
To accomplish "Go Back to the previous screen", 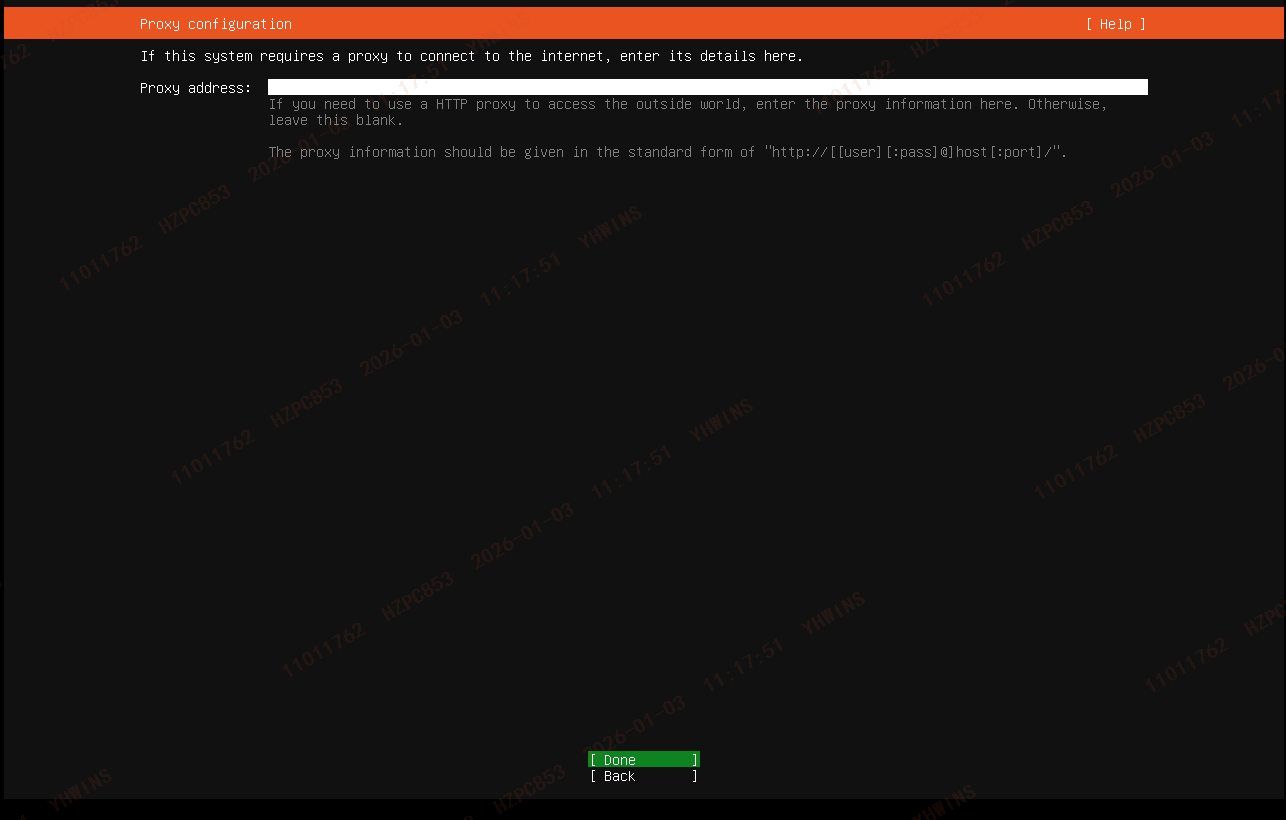I will coord(644,776).
